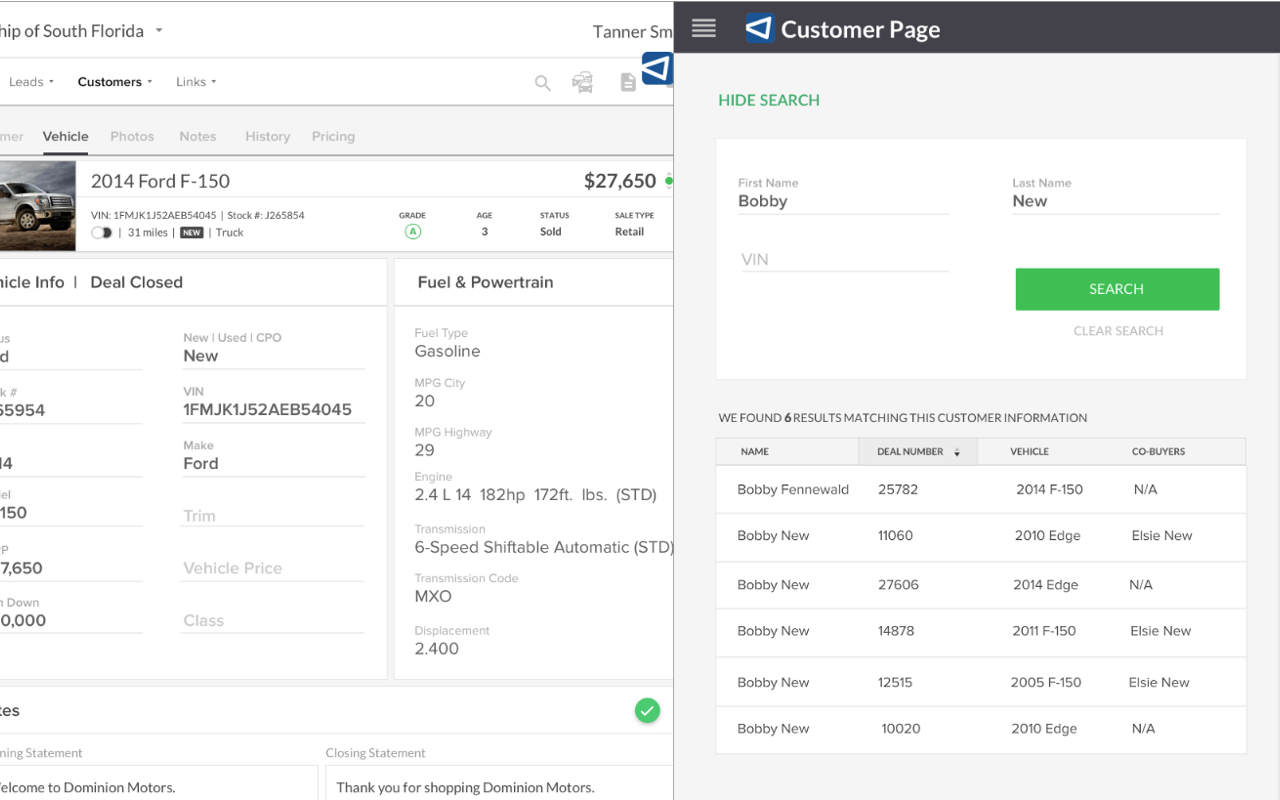This screenshot has height=800, width=1280.
Task: Expand the Links dropdown menu
Action: [196, 82]
